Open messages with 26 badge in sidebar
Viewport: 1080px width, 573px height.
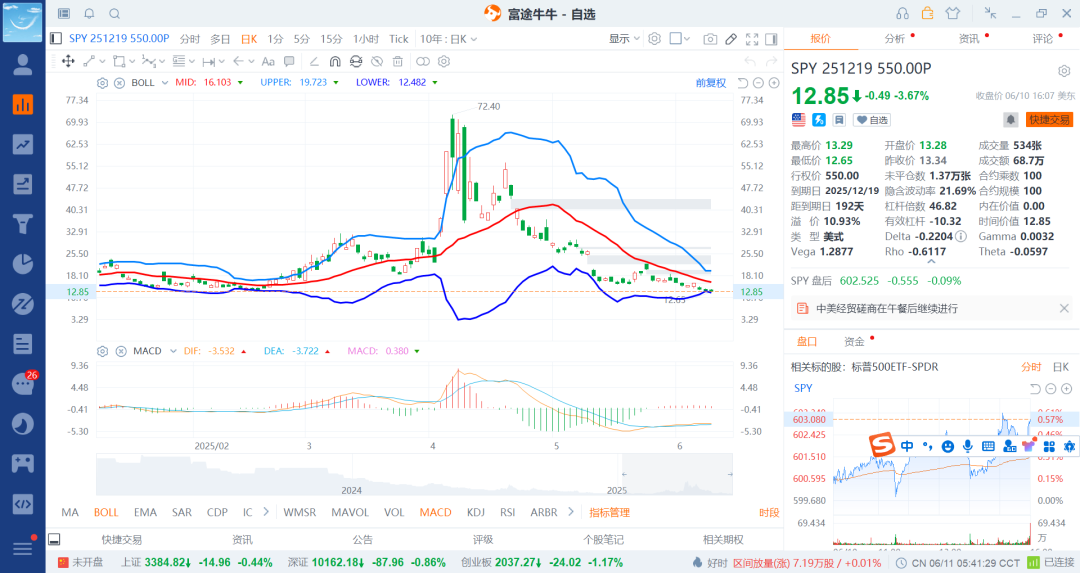point(22,384)
